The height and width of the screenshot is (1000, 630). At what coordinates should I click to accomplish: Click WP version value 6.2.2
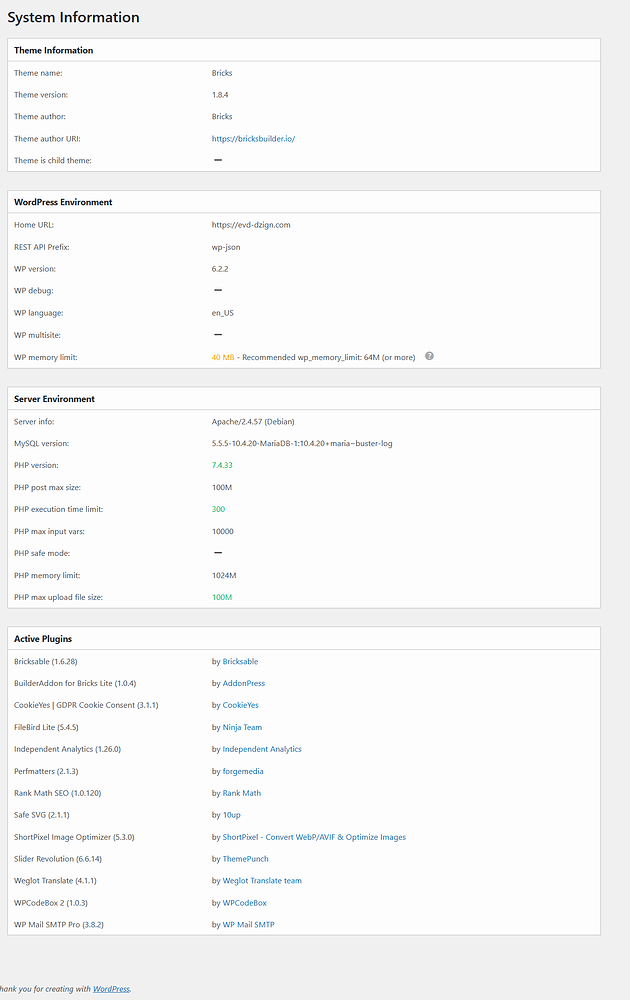coord(220,268)
